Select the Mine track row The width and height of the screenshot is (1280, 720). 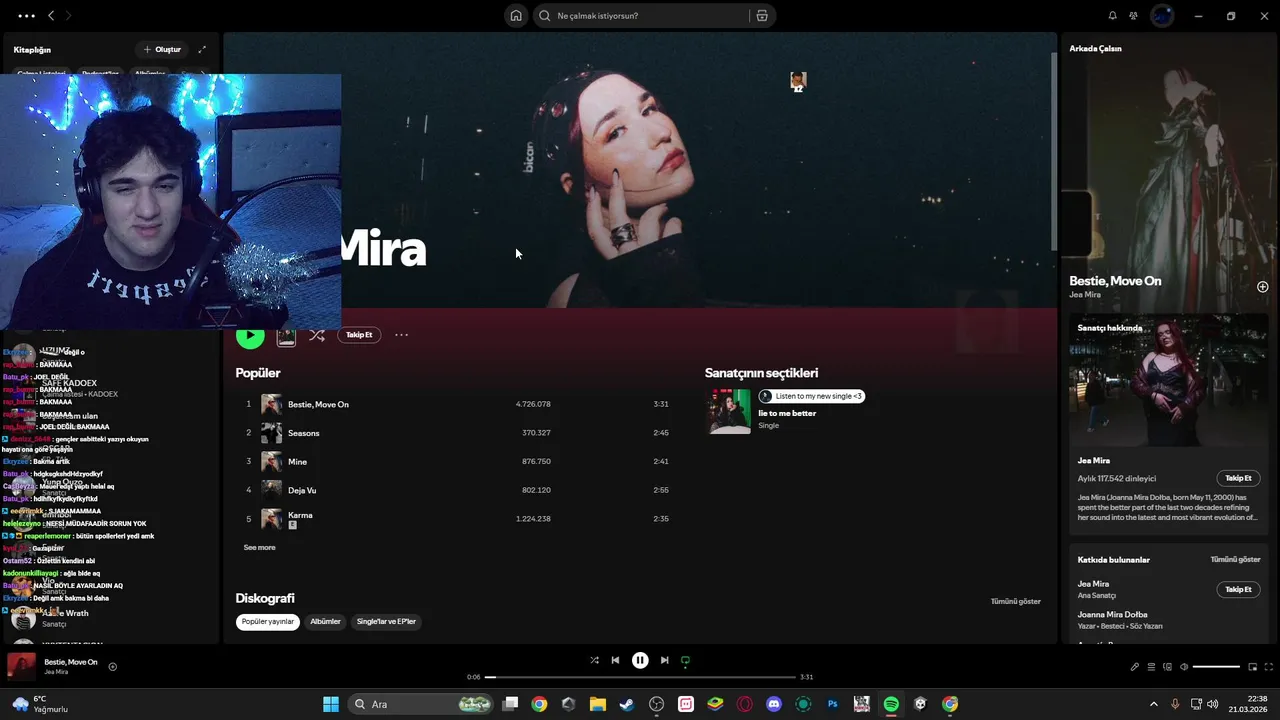[x=458, y=462]
